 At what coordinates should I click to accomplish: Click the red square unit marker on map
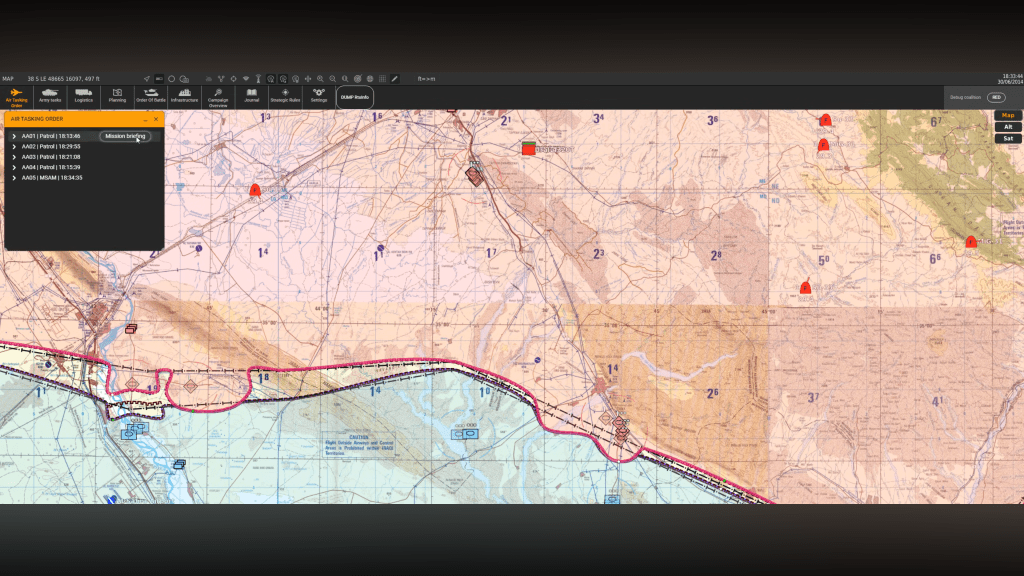click(x=528, y=149)
